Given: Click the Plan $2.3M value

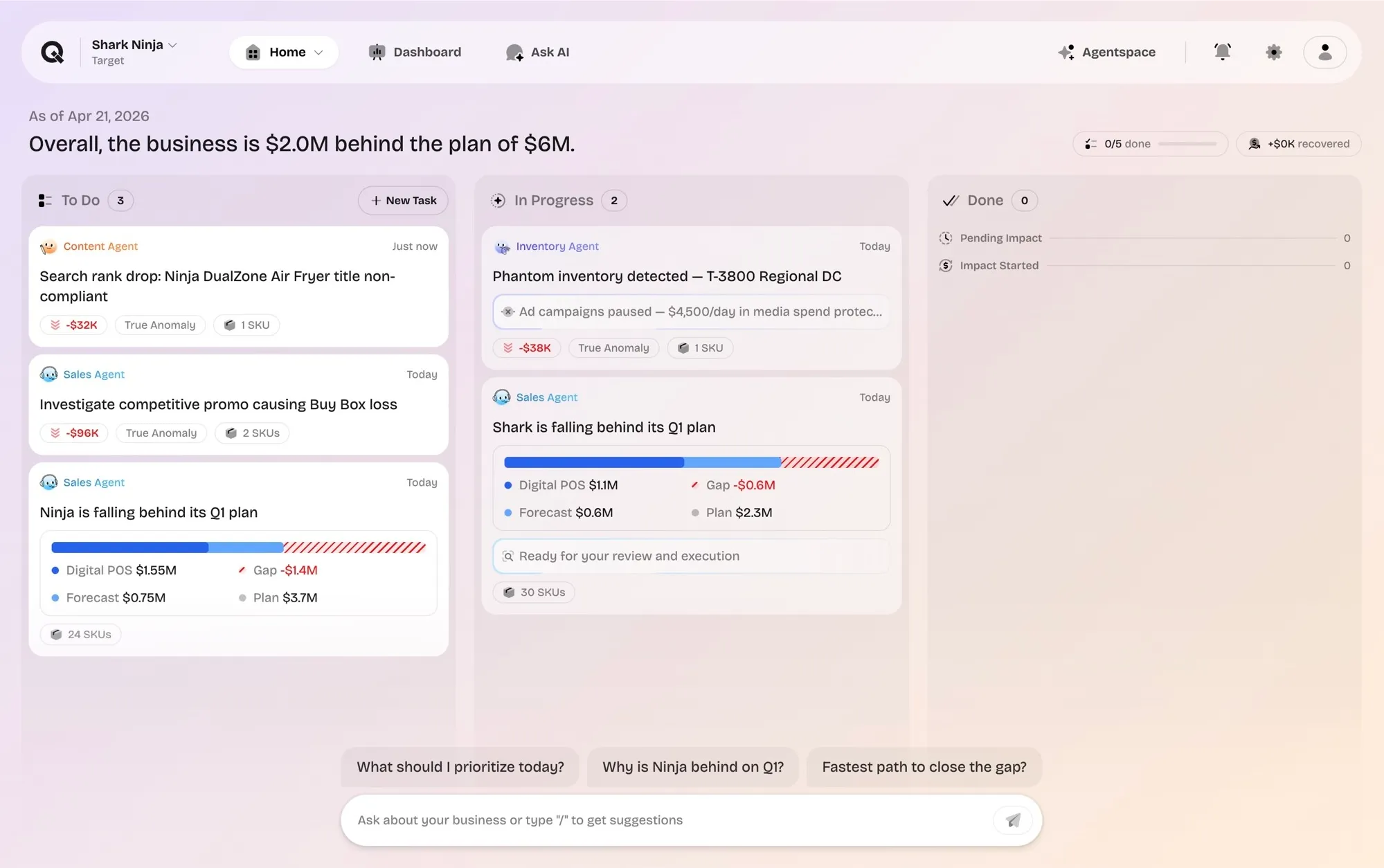Looking at the screenshot, I should [753, 513].
